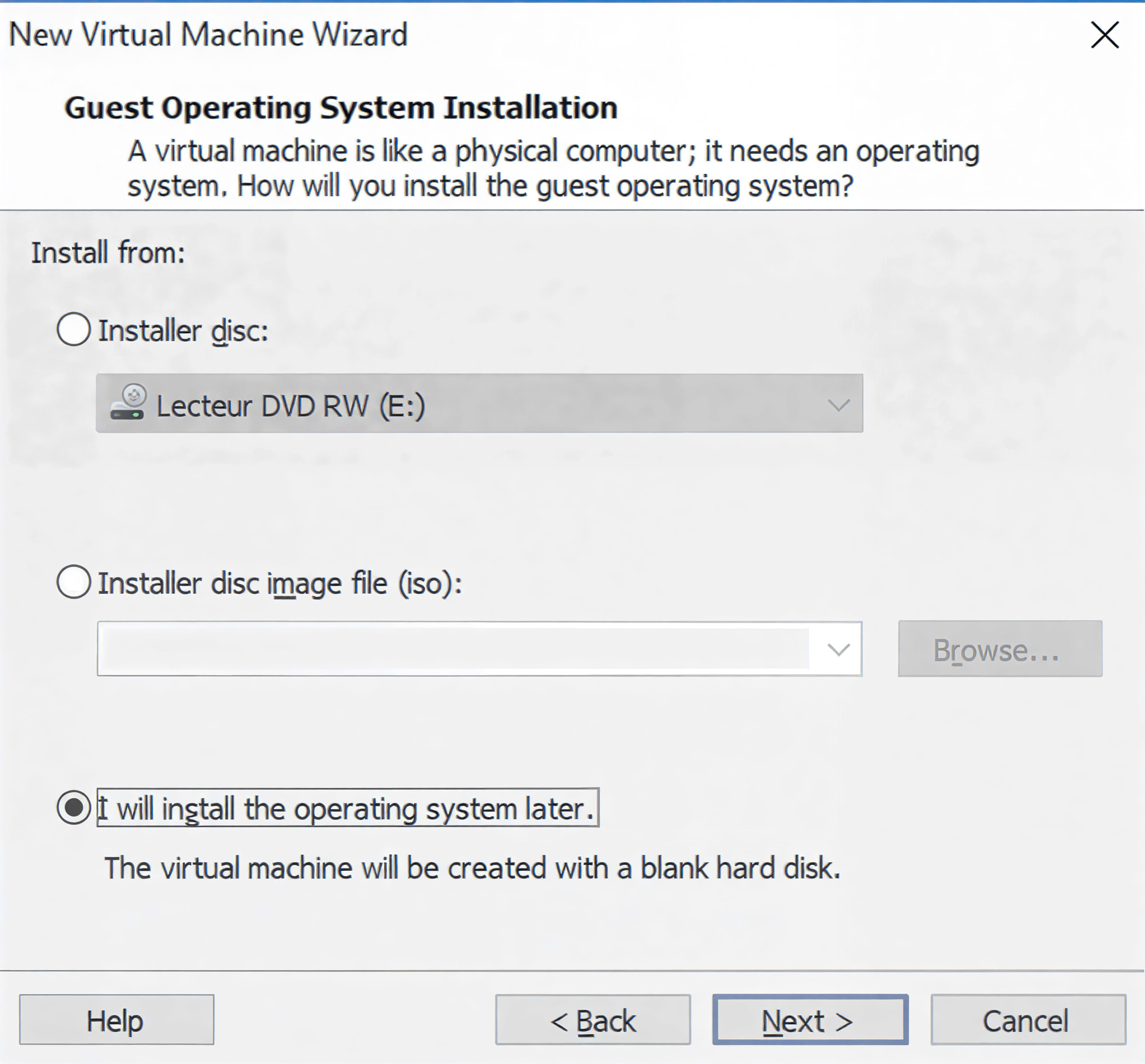The height and width of the screenshot is (1064, 1145).
Task: Click the Guest Operating System Installation heading
Action: (341, 108)
